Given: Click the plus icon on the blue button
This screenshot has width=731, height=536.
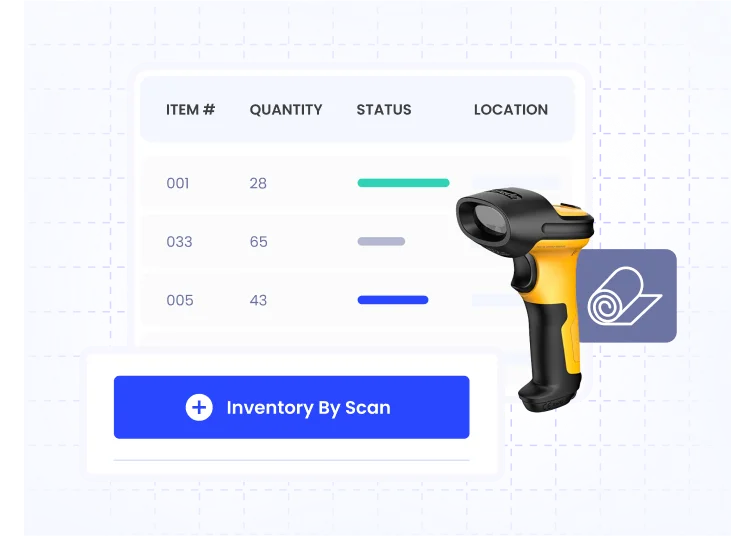Looking at the screenshot, I should coord(199,407).
